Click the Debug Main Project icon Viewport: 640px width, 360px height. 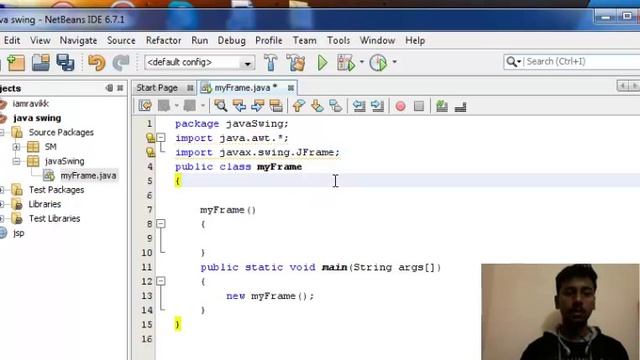click(346, 62)
